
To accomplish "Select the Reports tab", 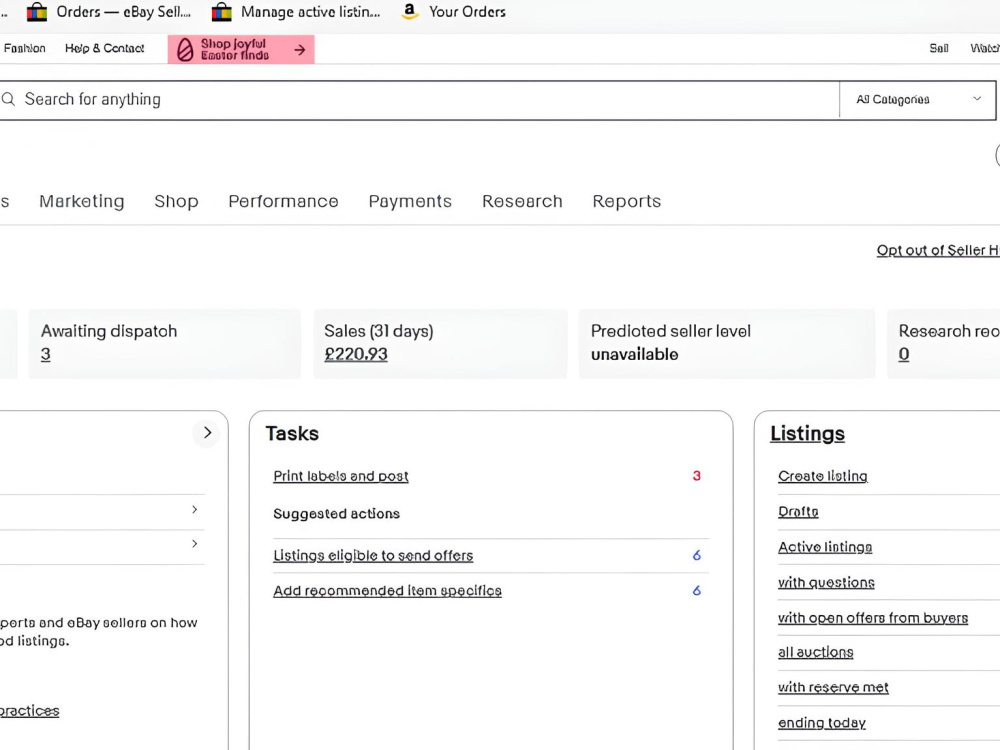I will tap(626, 201).
